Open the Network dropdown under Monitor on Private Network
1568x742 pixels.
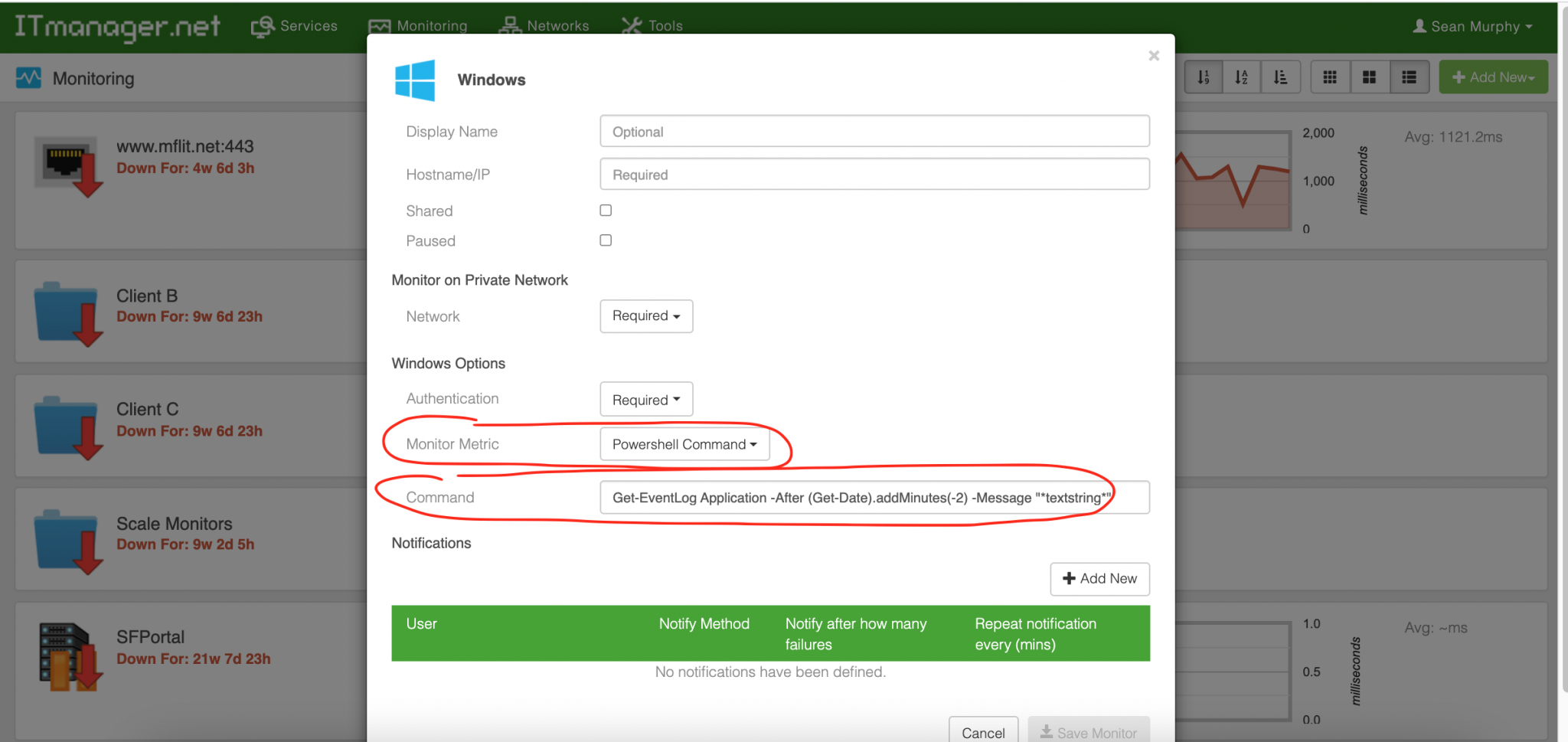pyautogui.click(x=645, y=316)
